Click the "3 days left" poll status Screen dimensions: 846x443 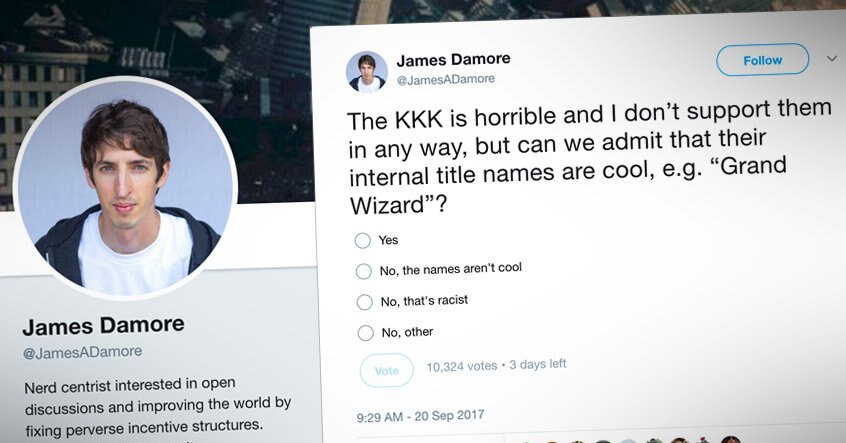538,364
